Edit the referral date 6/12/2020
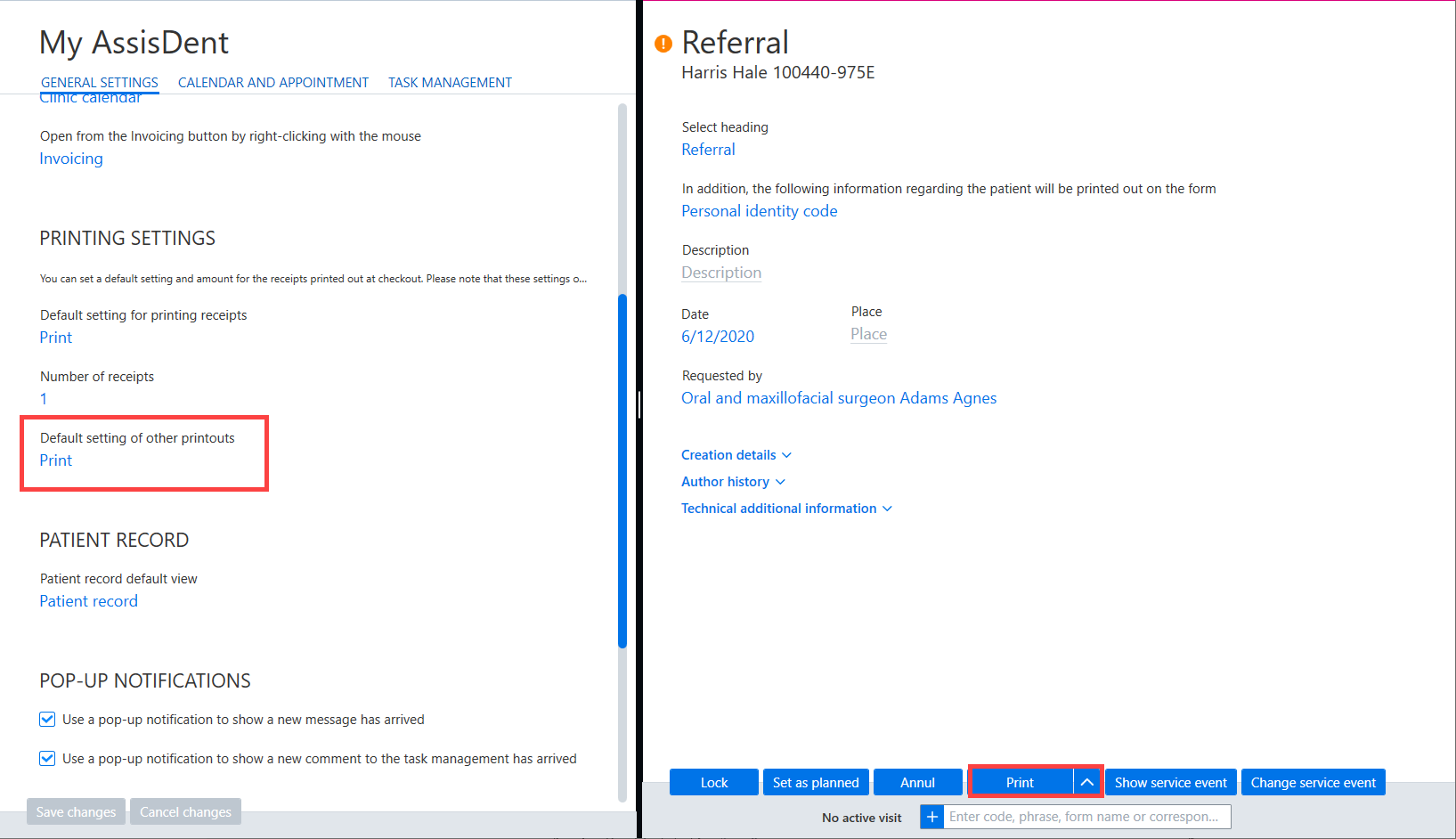This screenshot has width=1456, height=839. click(718, 337)
